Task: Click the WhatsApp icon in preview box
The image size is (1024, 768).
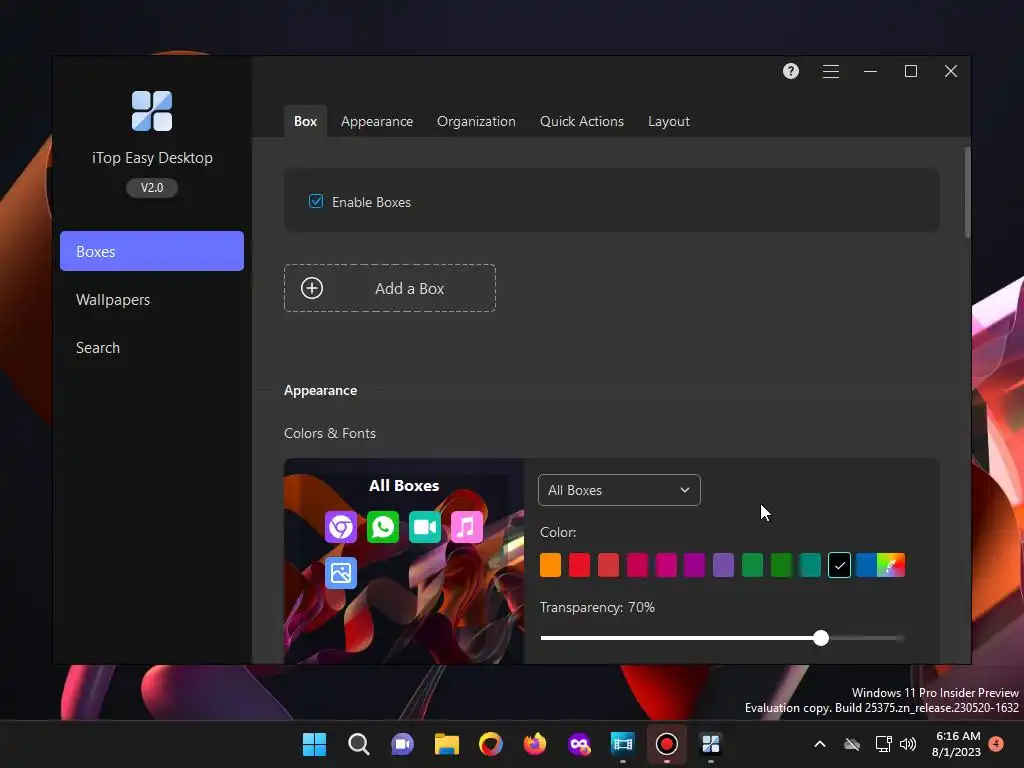Action: point(383,527)
